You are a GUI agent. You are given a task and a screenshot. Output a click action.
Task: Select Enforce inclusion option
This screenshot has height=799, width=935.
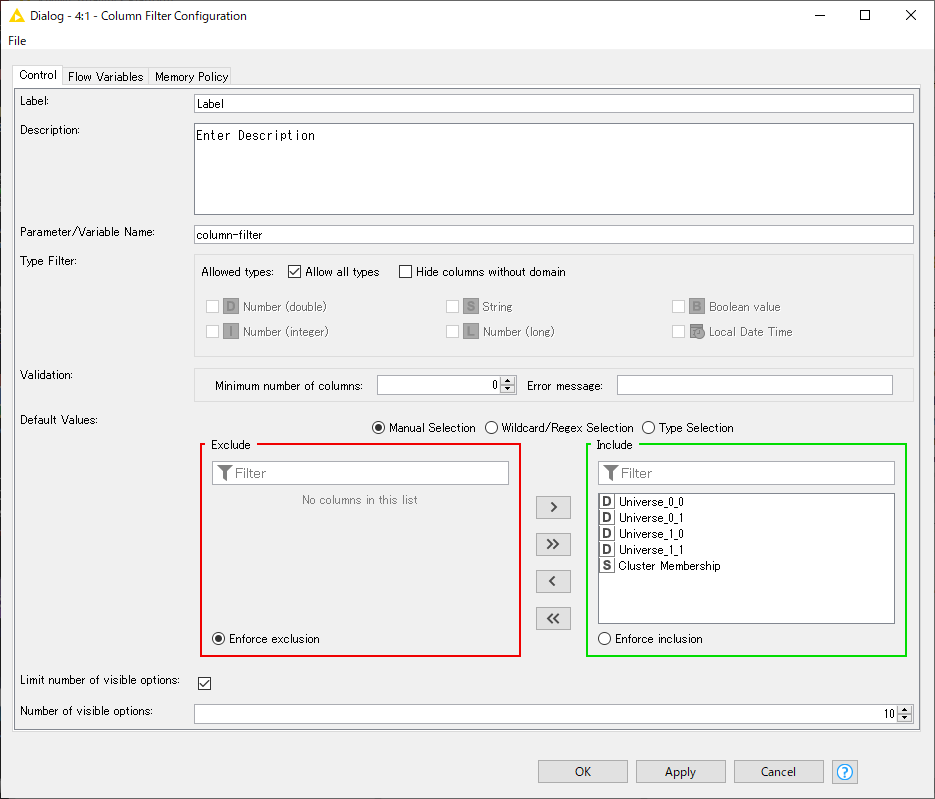point(605,639)
